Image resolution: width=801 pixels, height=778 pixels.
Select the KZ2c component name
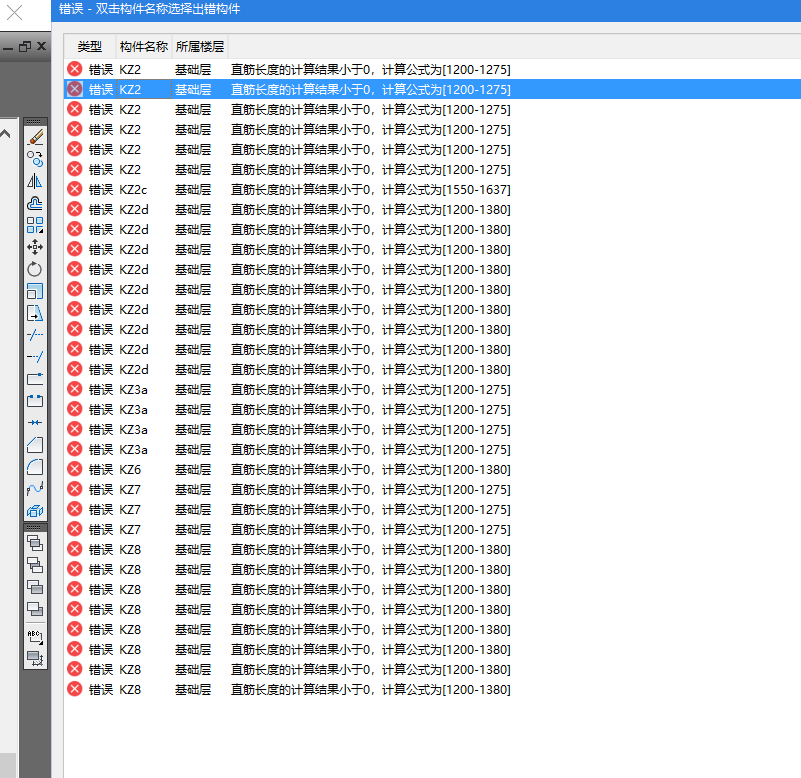click(133, 190)
